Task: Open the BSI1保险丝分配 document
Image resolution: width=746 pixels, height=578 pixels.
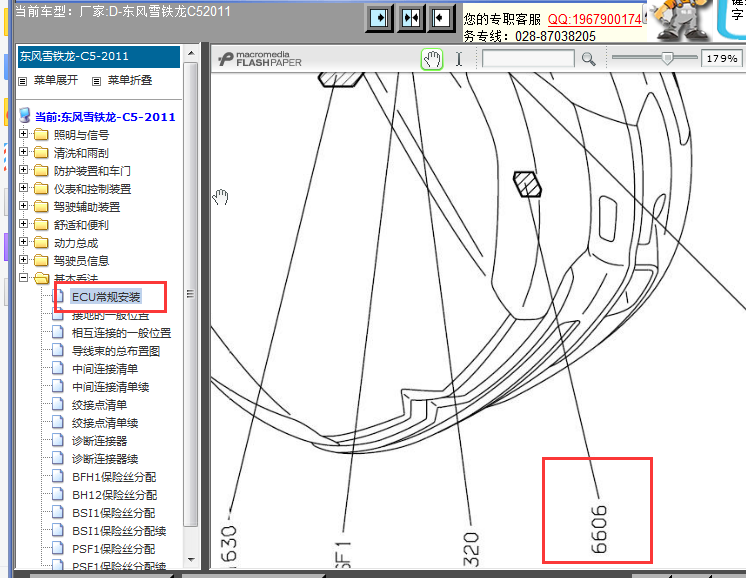Action: click(113, 513)
